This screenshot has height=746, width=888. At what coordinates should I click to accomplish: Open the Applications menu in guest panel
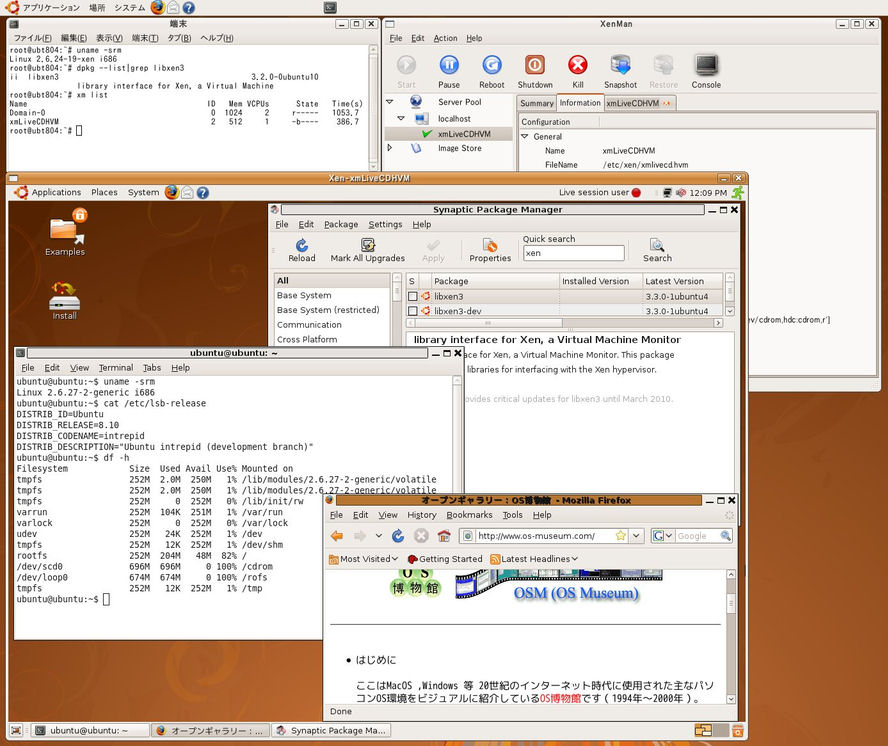point(56,193)
